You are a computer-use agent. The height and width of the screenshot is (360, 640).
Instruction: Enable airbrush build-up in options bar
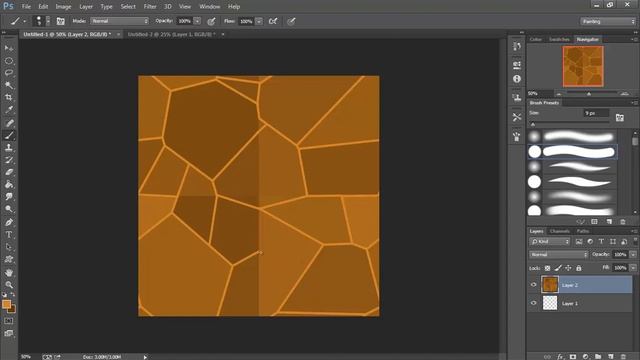273,21
